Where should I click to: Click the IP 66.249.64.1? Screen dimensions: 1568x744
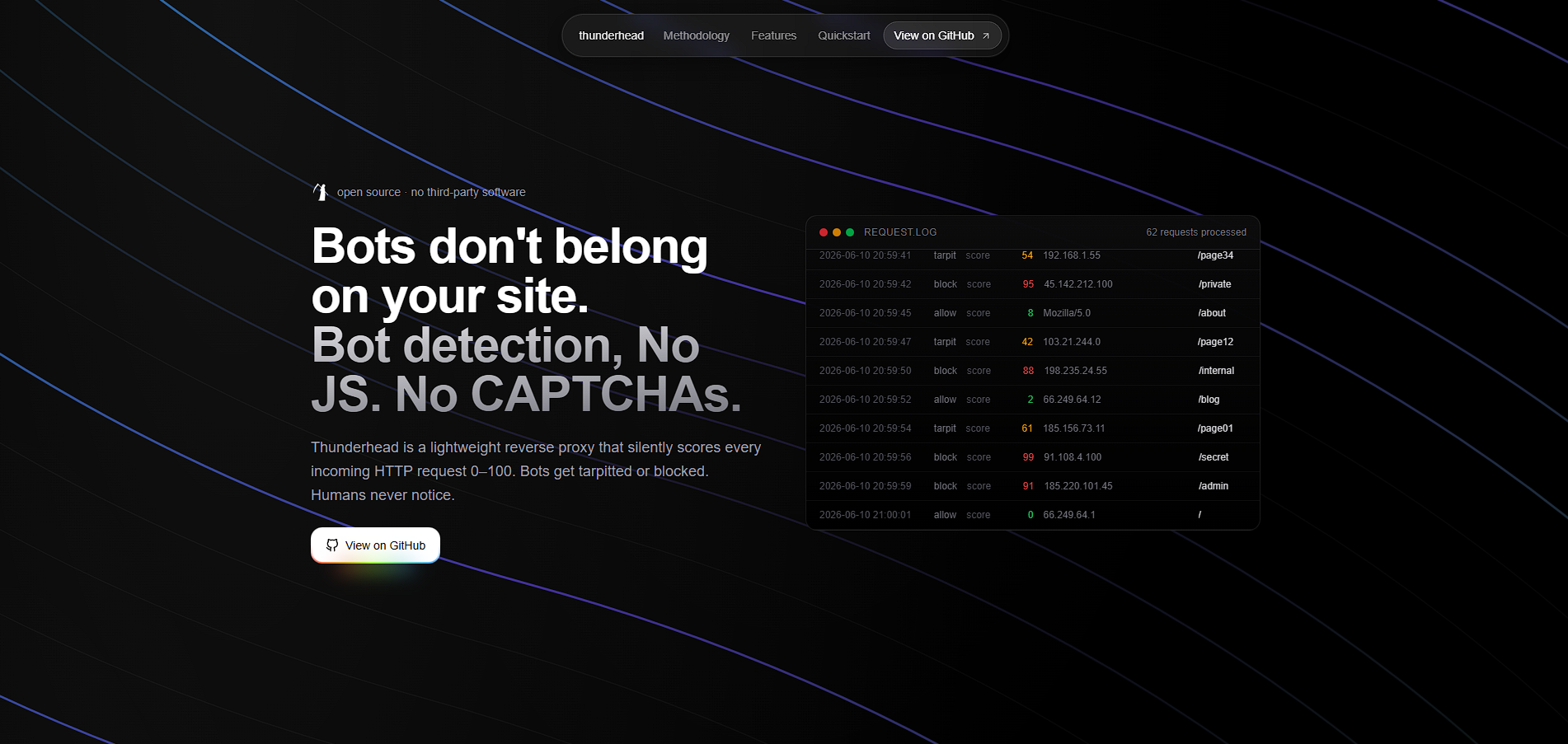pos(1069,515)
